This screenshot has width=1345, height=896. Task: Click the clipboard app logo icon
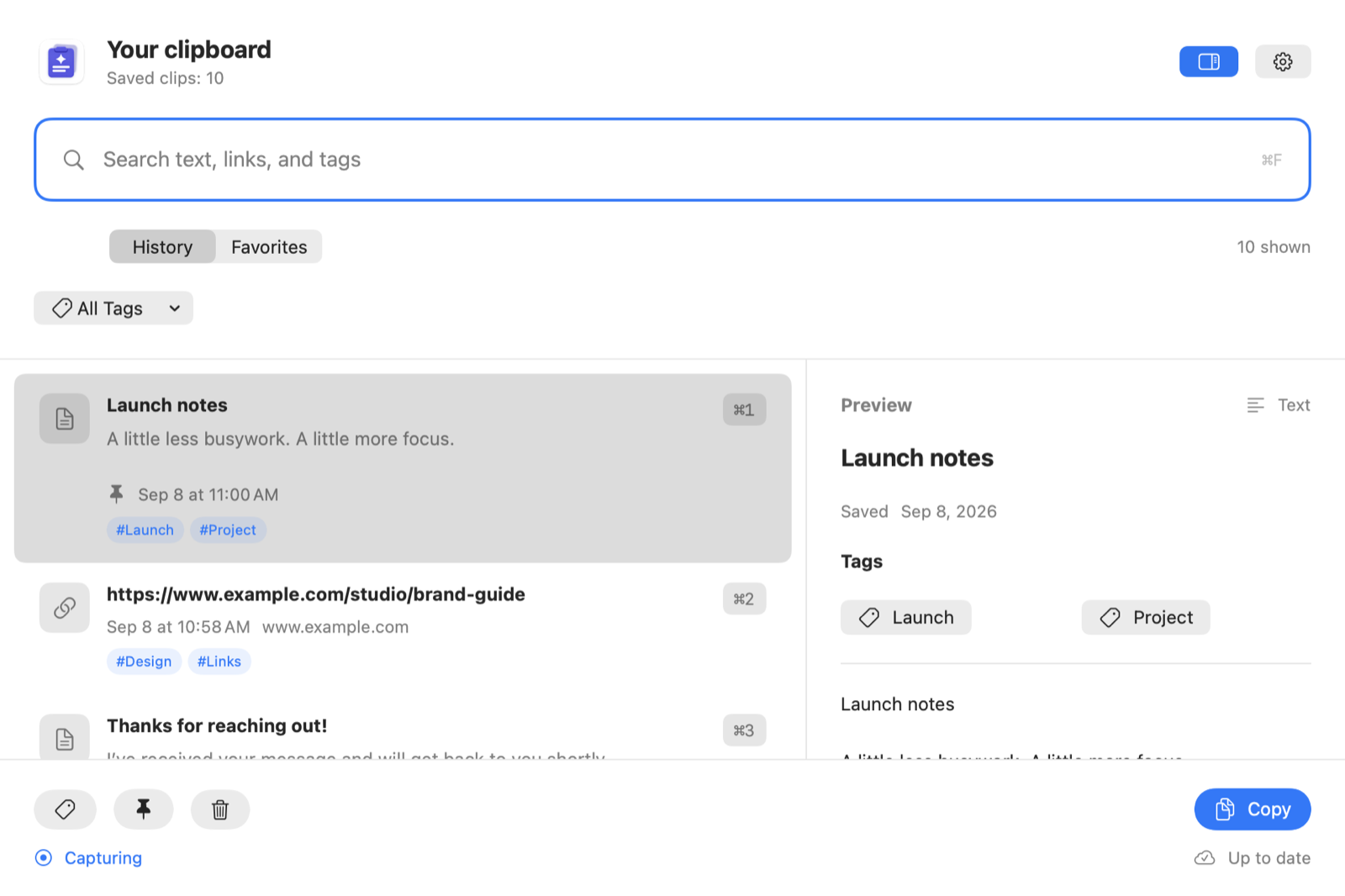[61, 62]
